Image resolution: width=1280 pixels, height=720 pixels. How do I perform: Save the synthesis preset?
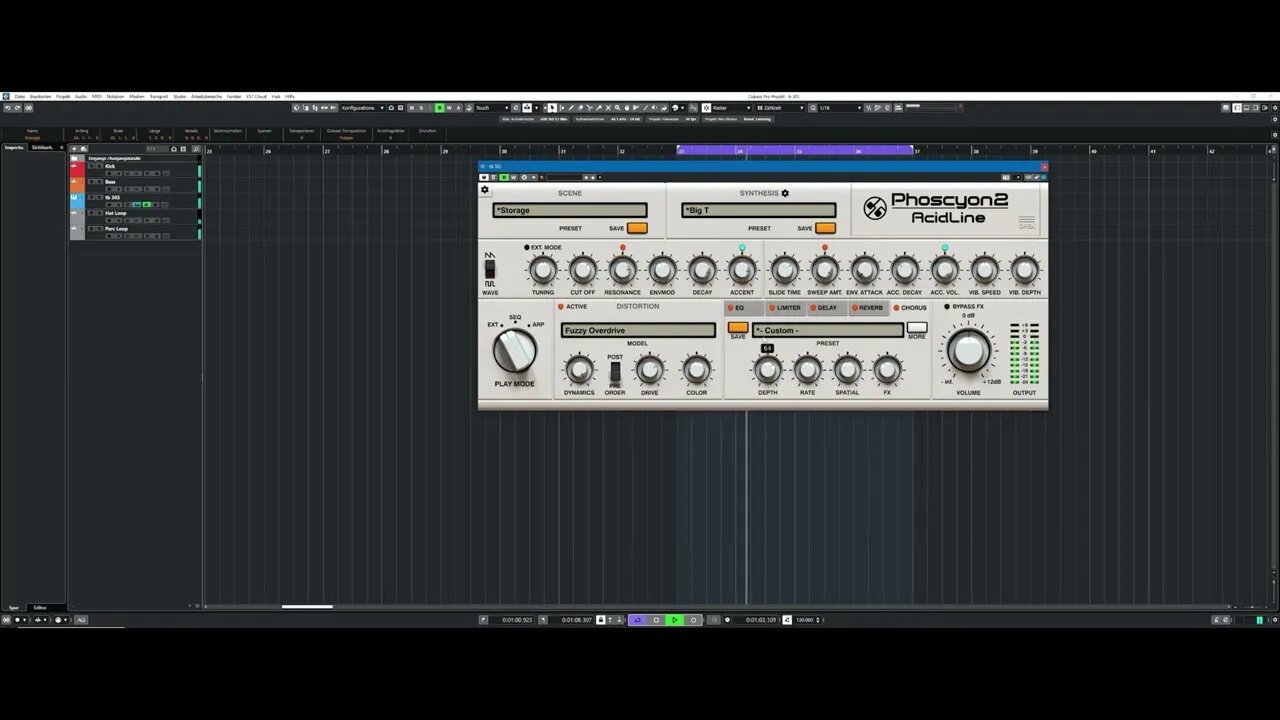point(826,228)
